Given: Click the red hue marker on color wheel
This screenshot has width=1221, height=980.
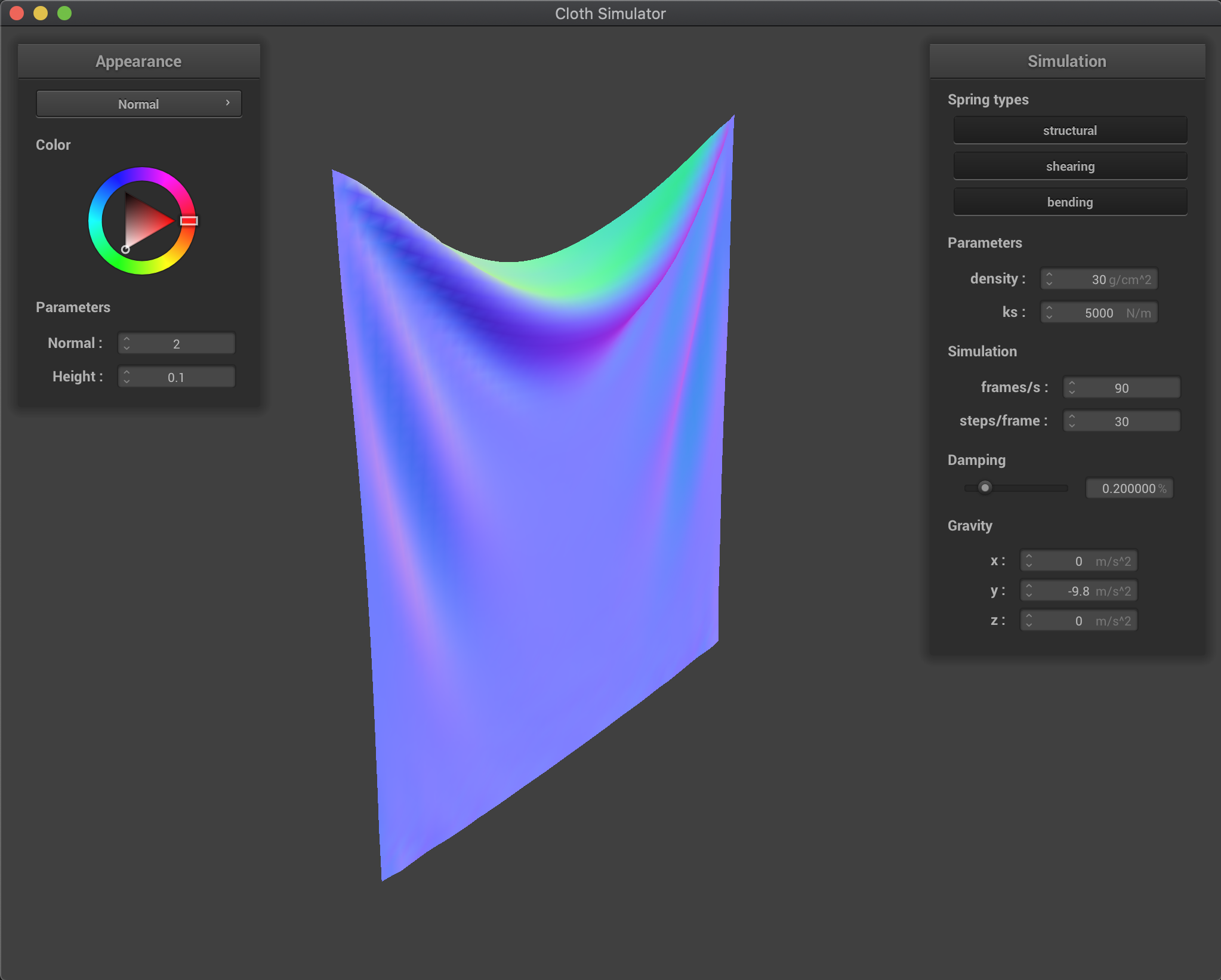Looking at the screenshot, I should (x=189, y=221).
